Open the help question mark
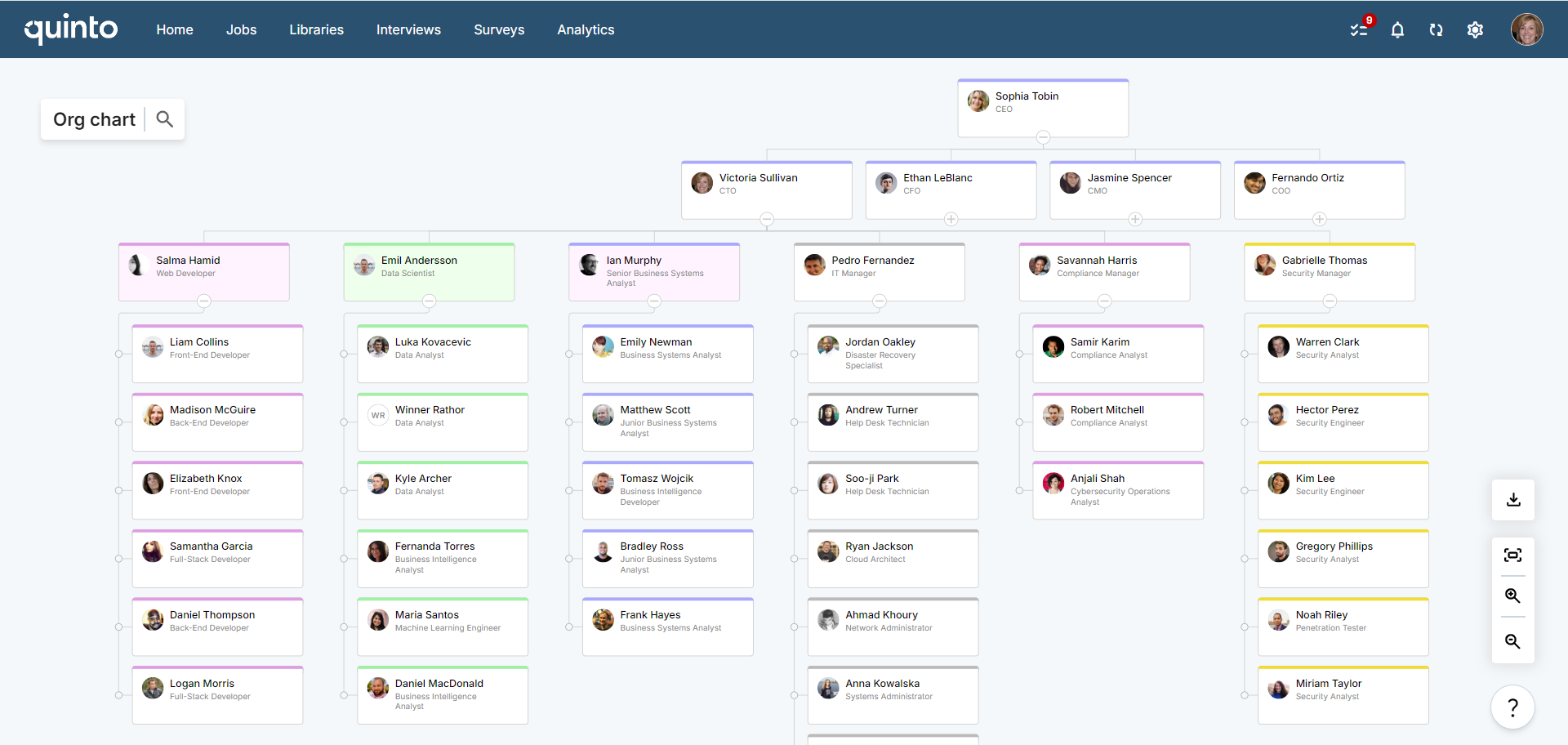Screen dimensions: 1568x745 click(1513, 707)
